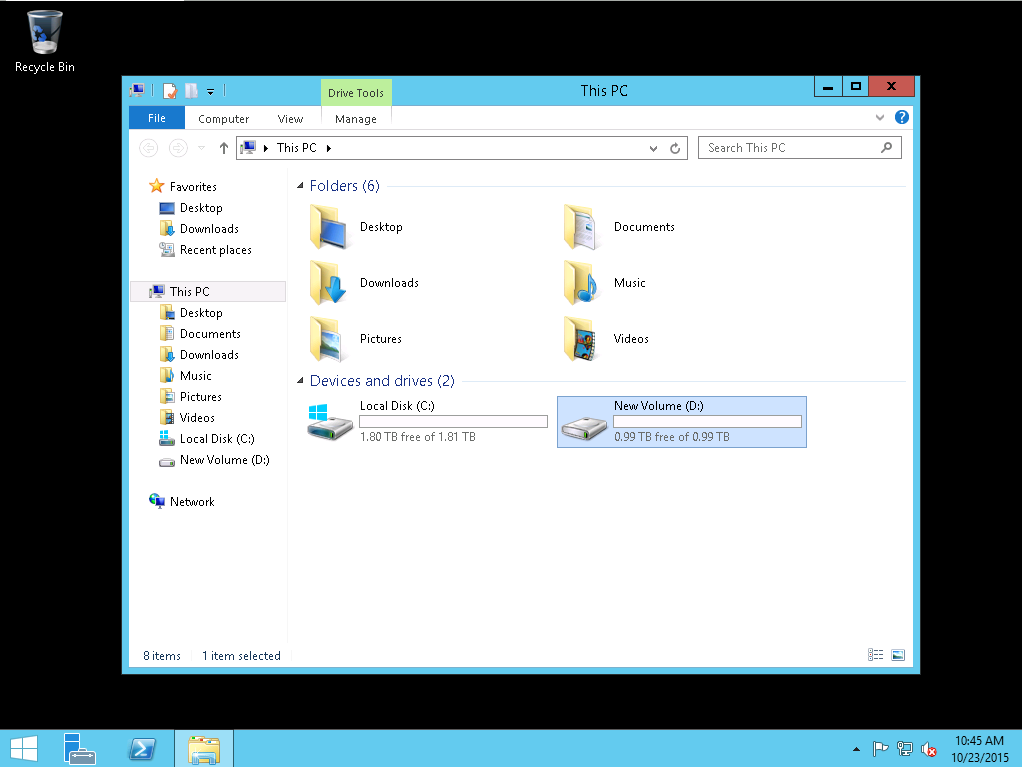1022x767 pixels.
Task: Open the Help question mark icon
Action: [x=901, y=118]
